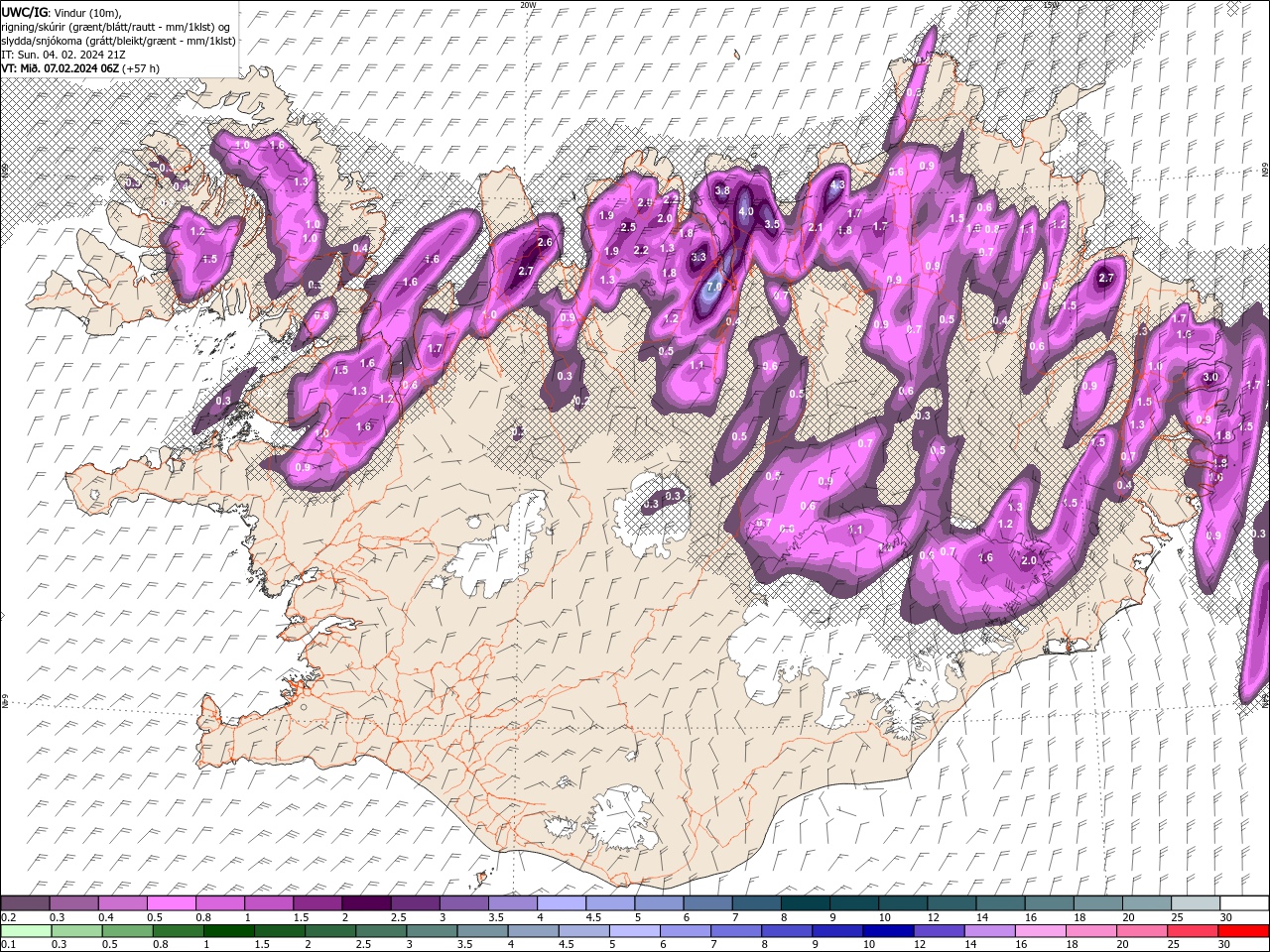Select the pure red swatch after rain 30
The height and width of the screenshot is (952, 1270).
[x=1242, y=931]
